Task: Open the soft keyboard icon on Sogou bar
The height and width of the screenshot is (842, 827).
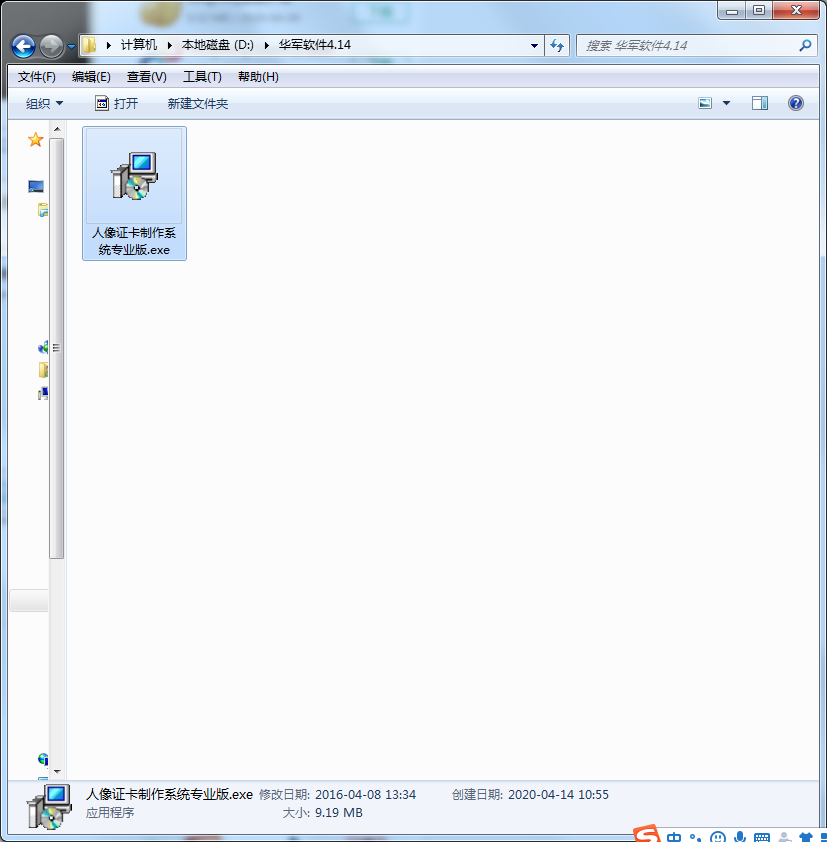Action: click(x=761, y=837)
